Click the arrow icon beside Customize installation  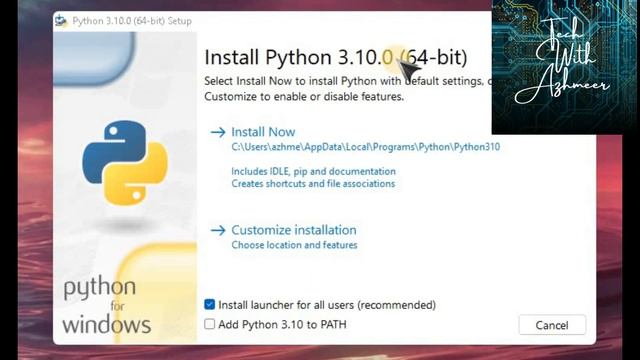click(218, 230)
